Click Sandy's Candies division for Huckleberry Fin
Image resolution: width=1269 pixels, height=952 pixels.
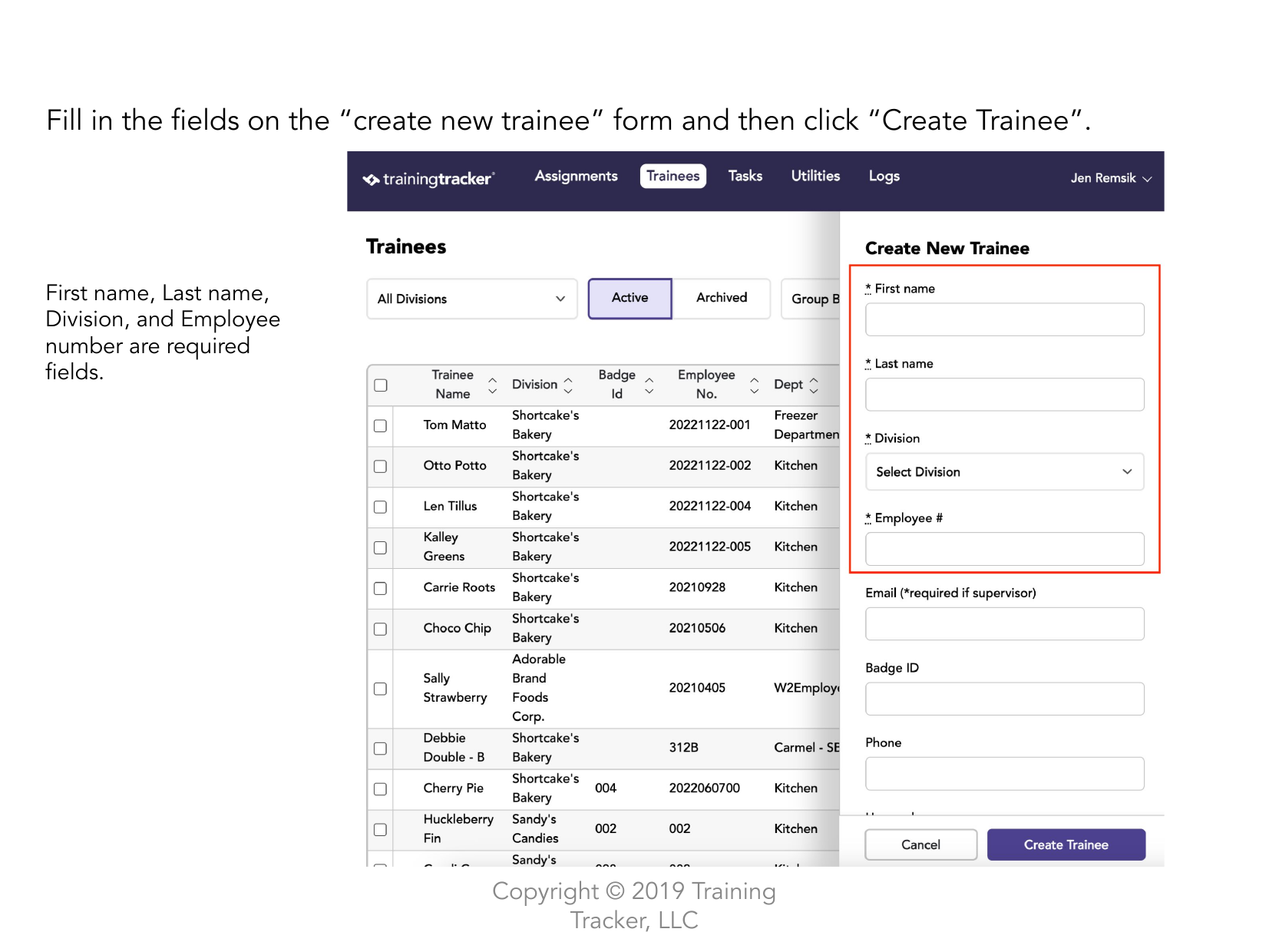click(535, 829)
